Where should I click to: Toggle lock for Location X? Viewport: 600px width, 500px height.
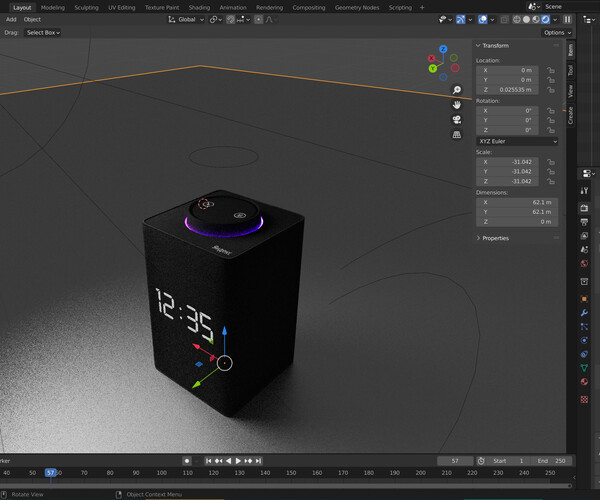[x=551, y=70]
